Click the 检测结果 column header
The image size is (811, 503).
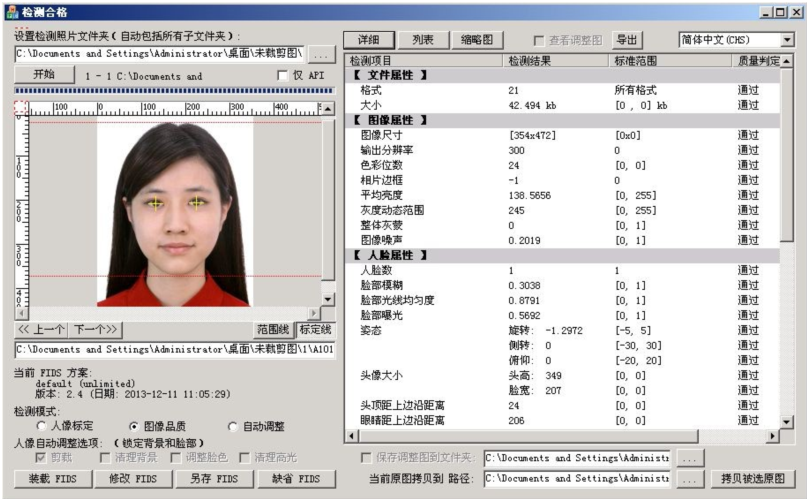555,61
